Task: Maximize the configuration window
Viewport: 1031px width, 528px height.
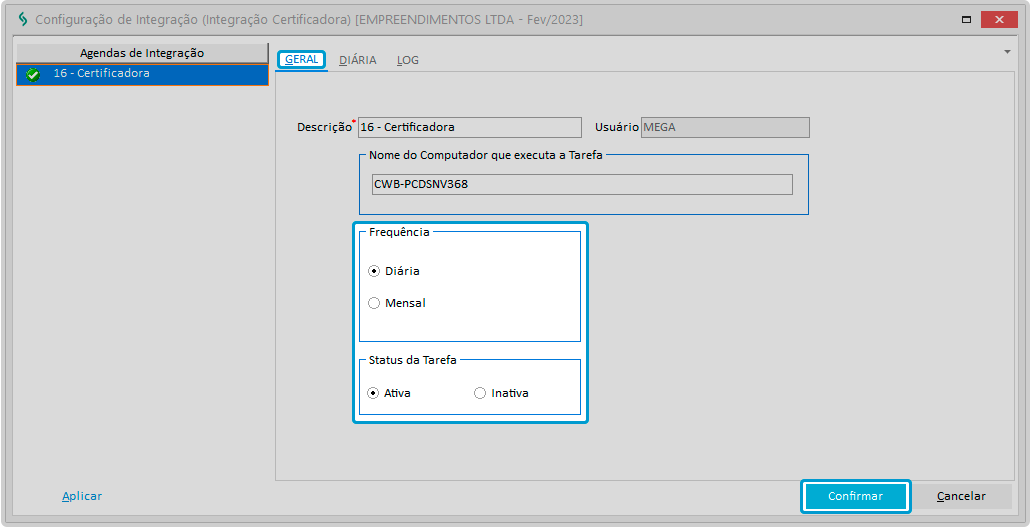Action: click(x=967, y=20)
